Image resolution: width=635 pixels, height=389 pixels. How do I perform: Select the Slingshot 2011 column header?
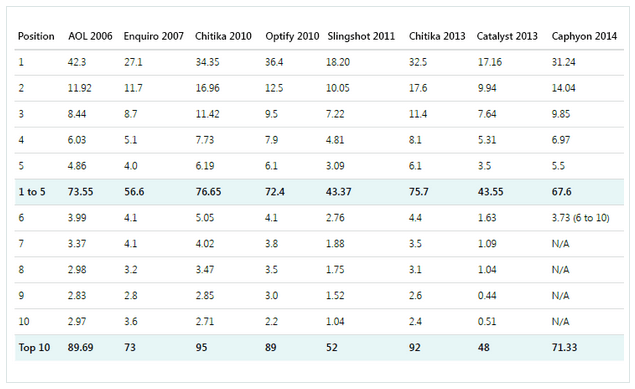pyautogui.click(x=361, y=36)
